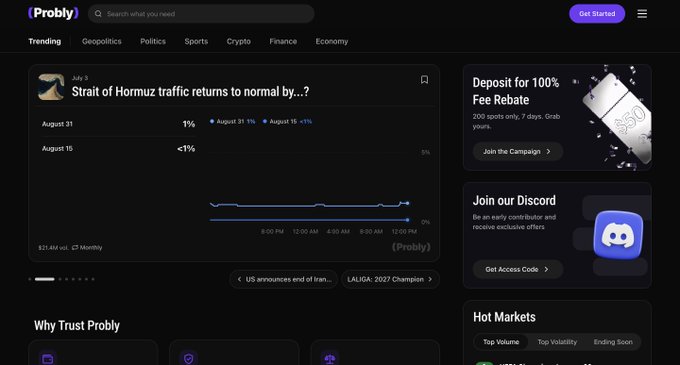Go to next market LALIGA: 2027 Champion
This screenshot has height=365, width=680.
click(390, 279)
